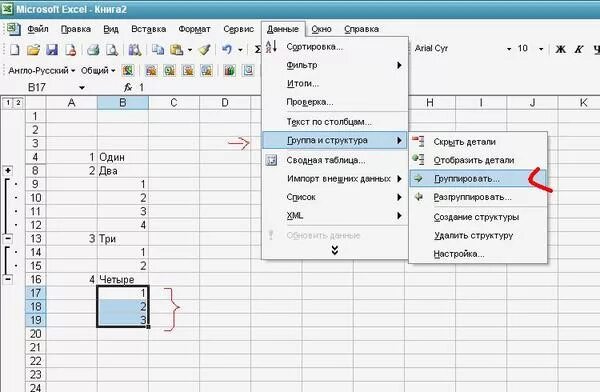Screen dimensions: 600x392
Task: Open the Вставка menu
Action: click(148, 29)
